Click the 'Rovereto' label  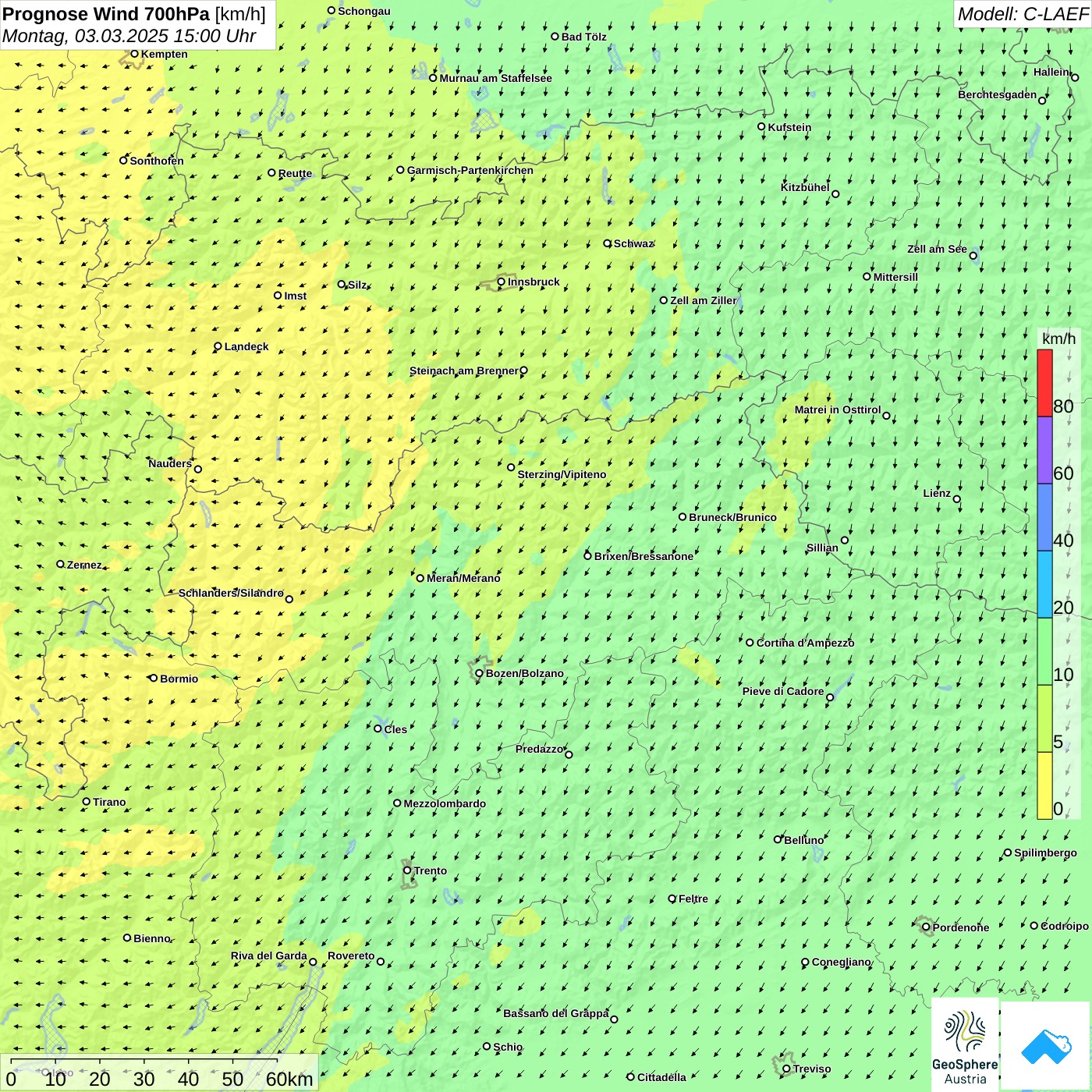351,955
